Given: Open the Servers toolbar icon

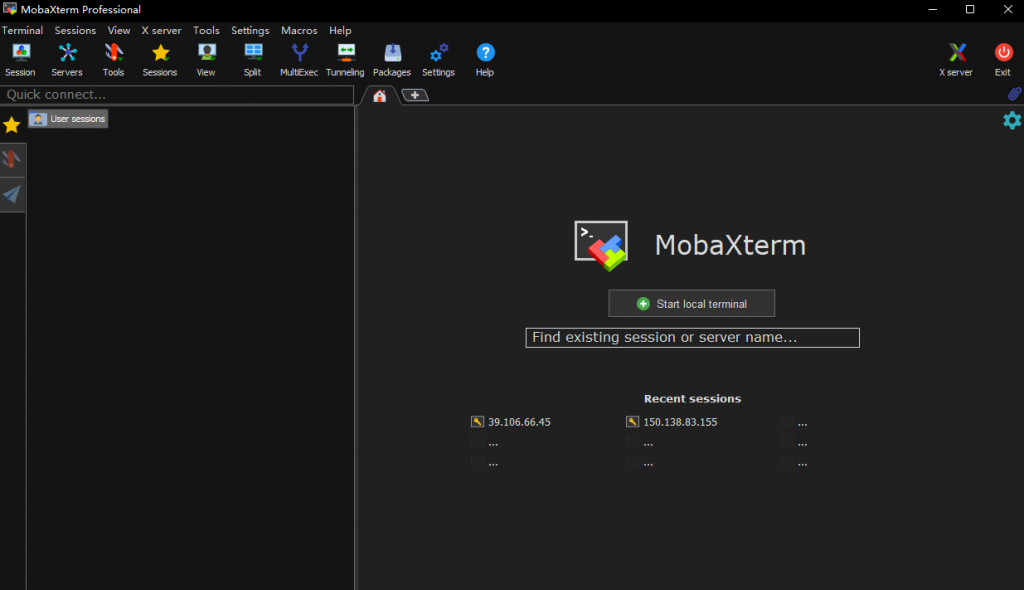Looking at the screenshot, I should (x=67, y=59).
